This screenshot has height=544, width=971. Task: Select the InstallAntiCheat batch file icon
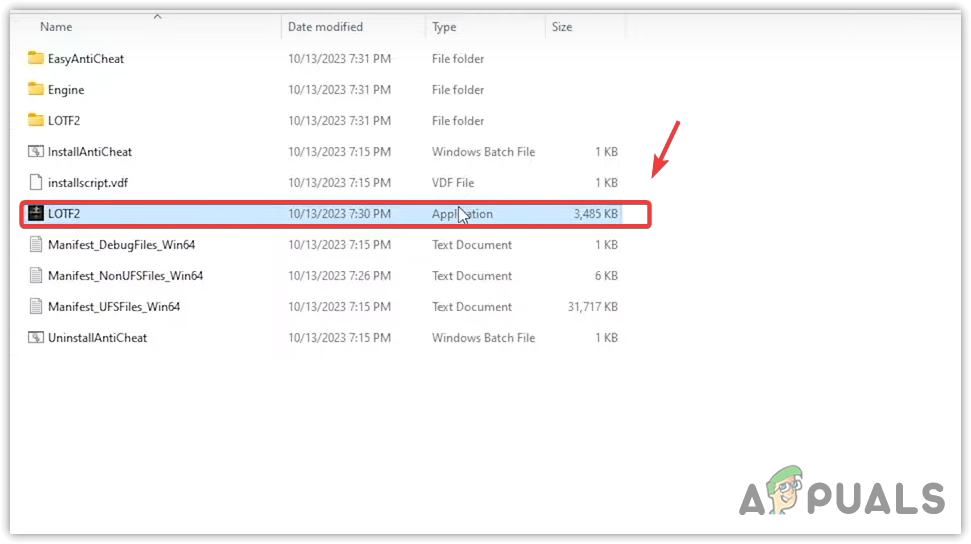[x=36, y=151]
